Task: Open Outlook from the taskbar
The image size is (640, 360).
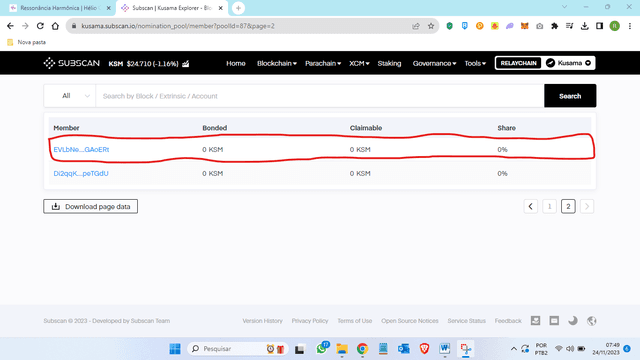Action: (404, 349)
